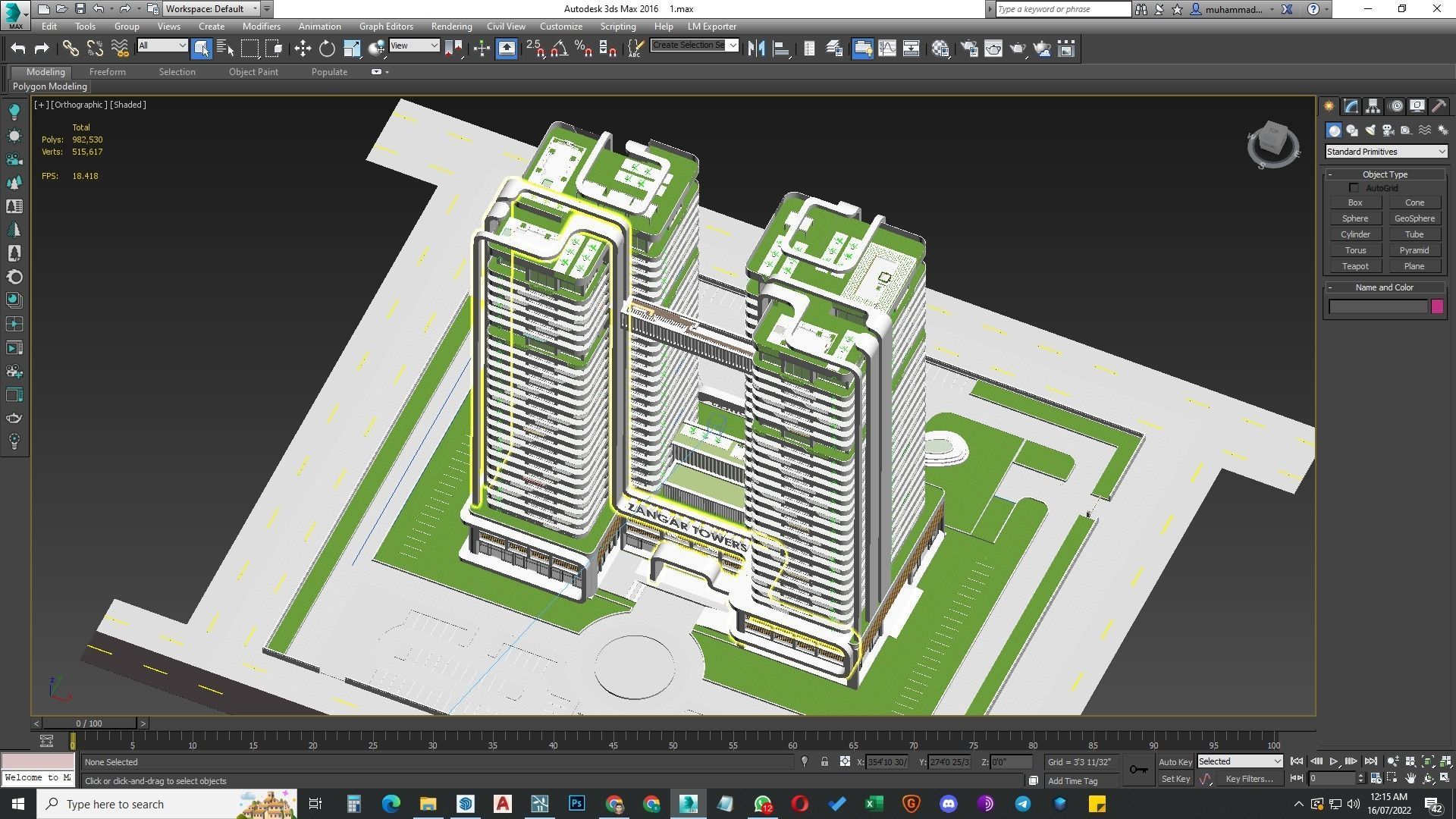The image size is (1456, 819).
Task: Toggle Percent Snap
Action: [x=584, y=49]
